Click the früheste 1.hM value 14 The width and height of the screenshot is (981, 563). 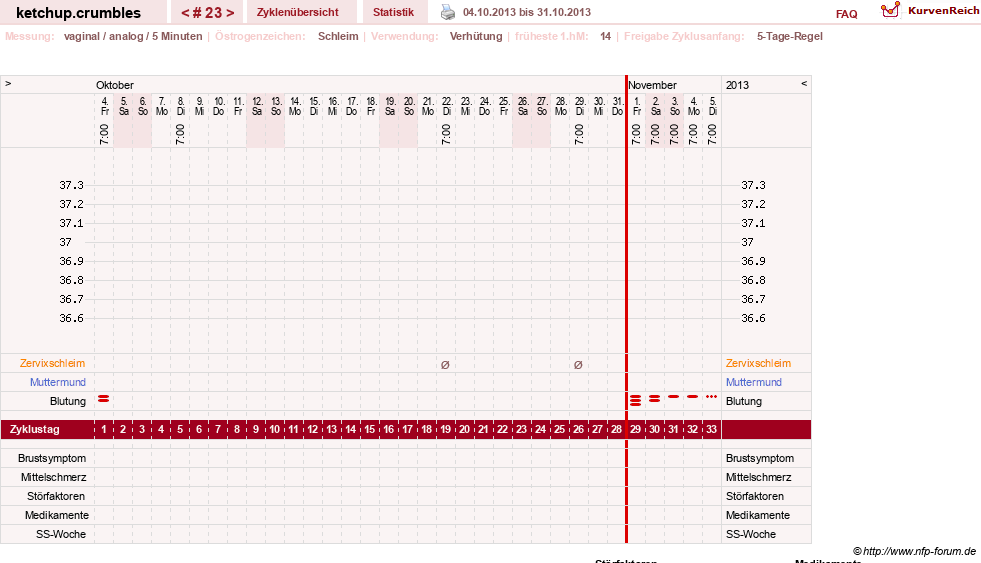tap(605, 36)
